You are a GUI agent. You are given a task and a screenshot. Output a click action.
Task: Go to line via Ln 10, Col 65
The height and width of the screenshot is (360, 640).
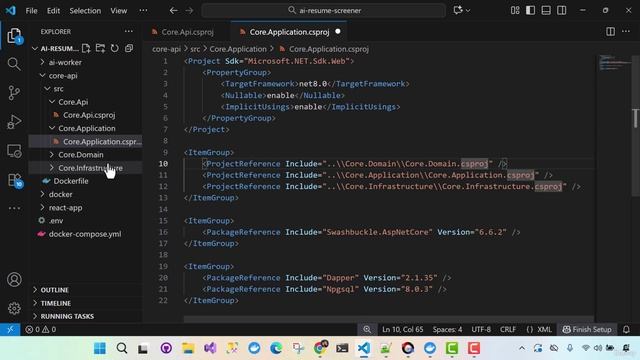pos(402,329)
